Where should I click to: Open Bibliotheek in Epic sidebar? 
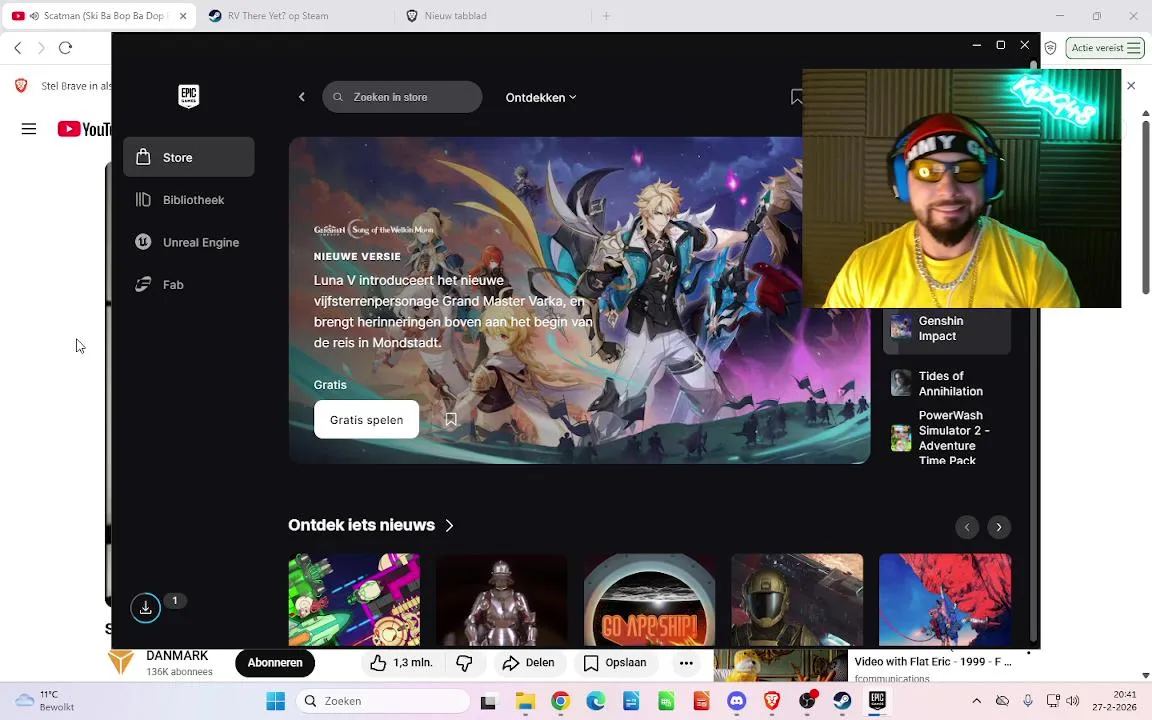(189, 200)
